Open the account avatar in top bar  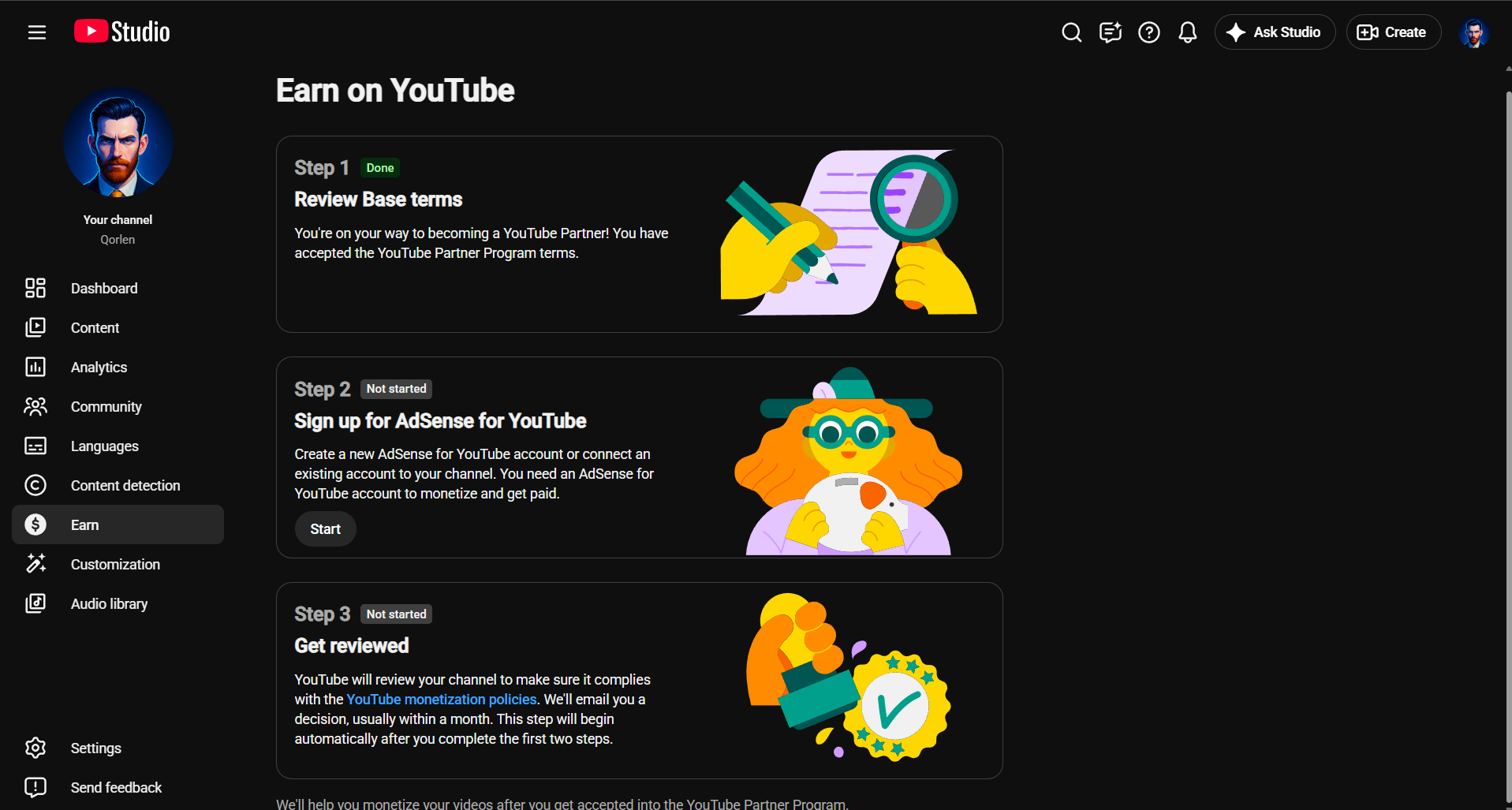1473,32
